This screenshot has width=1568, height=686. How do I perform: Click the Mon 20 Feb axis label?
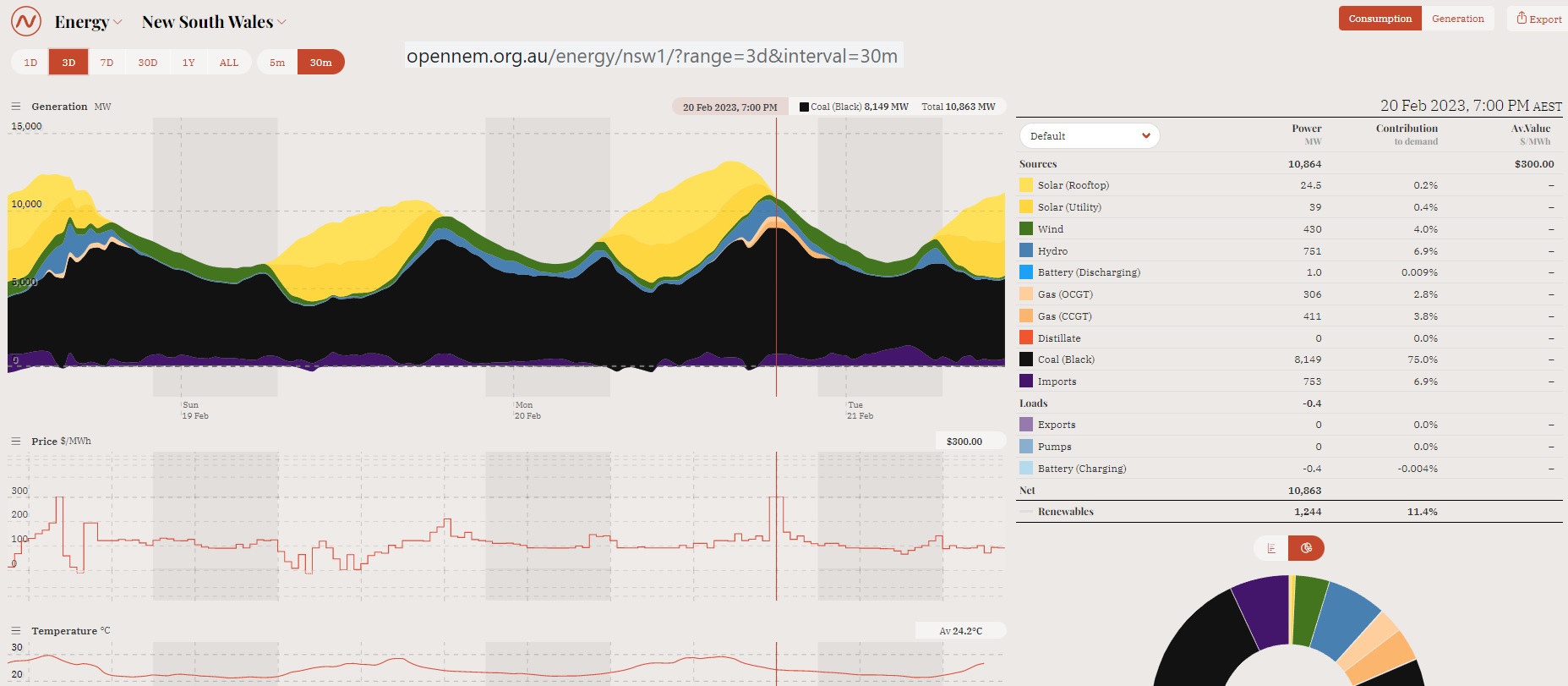pyautogui.click(x=527, y=410)
